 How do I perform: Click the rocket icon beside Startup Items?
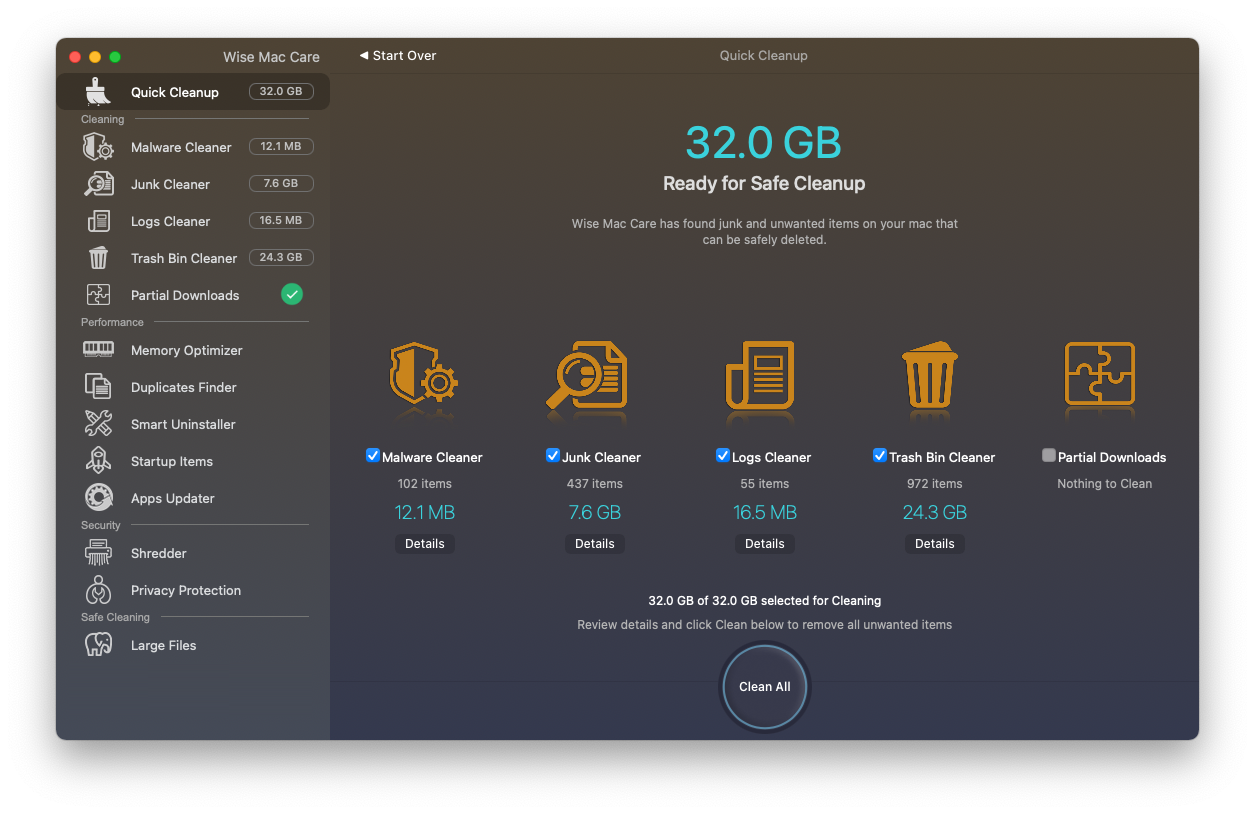click(98, 461)
